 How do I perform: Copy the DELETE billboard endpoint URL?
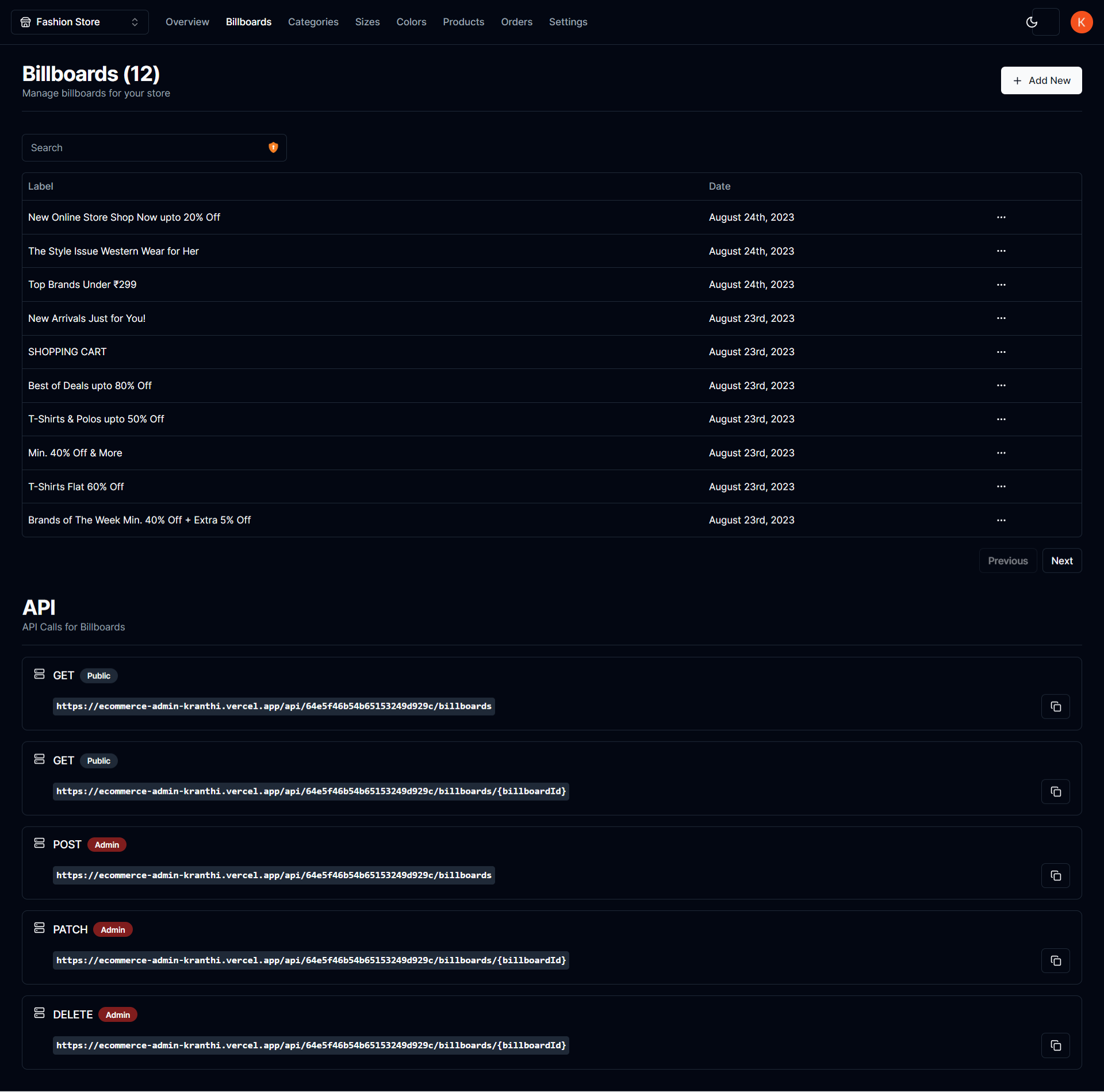[1056, 1045]
